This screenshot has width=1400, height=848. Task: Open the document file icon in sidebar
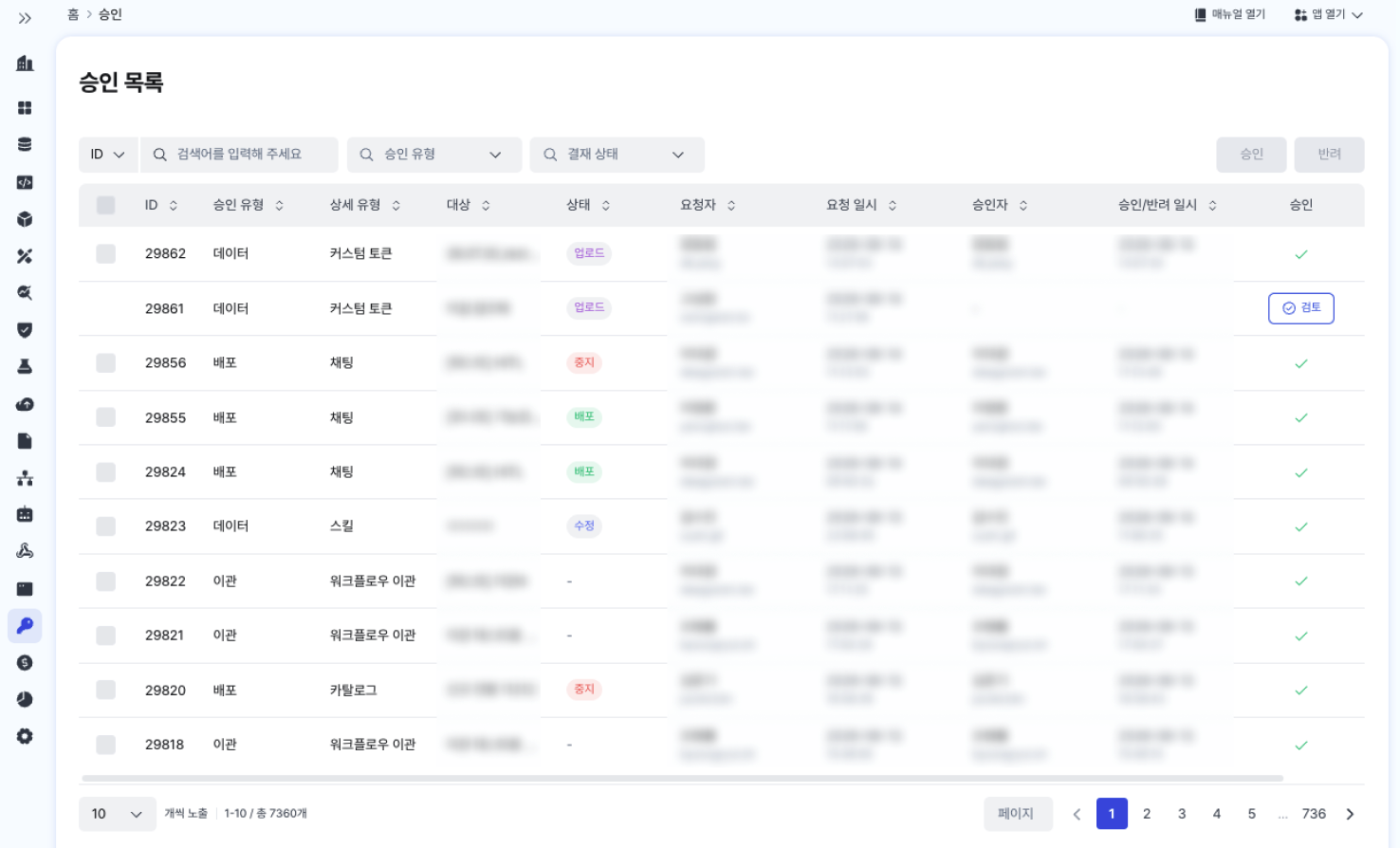click(x=25, y=441)
